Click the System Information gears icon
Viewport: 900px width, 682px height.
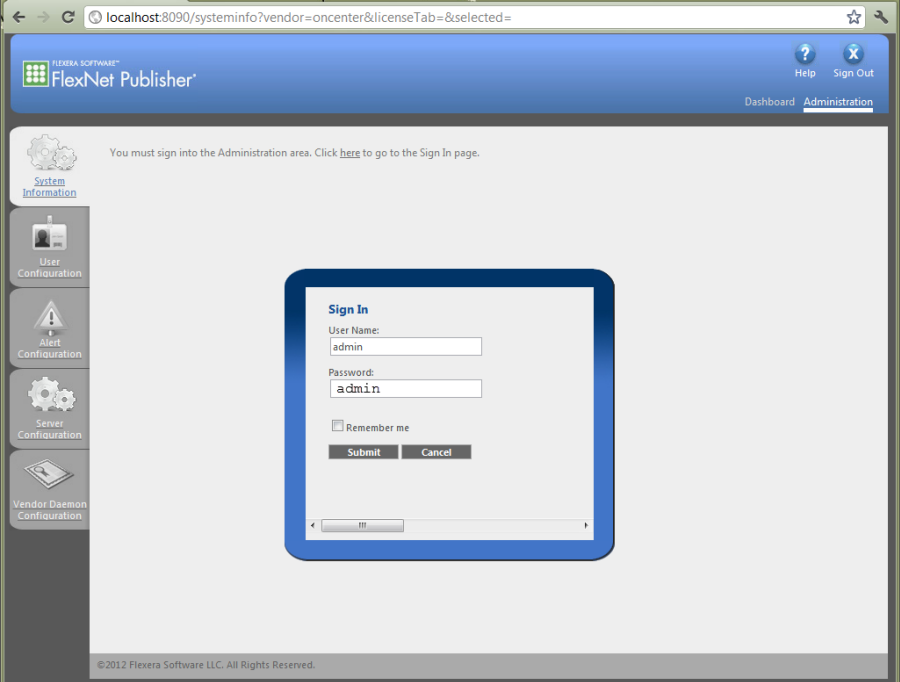[x=51, y=153]
